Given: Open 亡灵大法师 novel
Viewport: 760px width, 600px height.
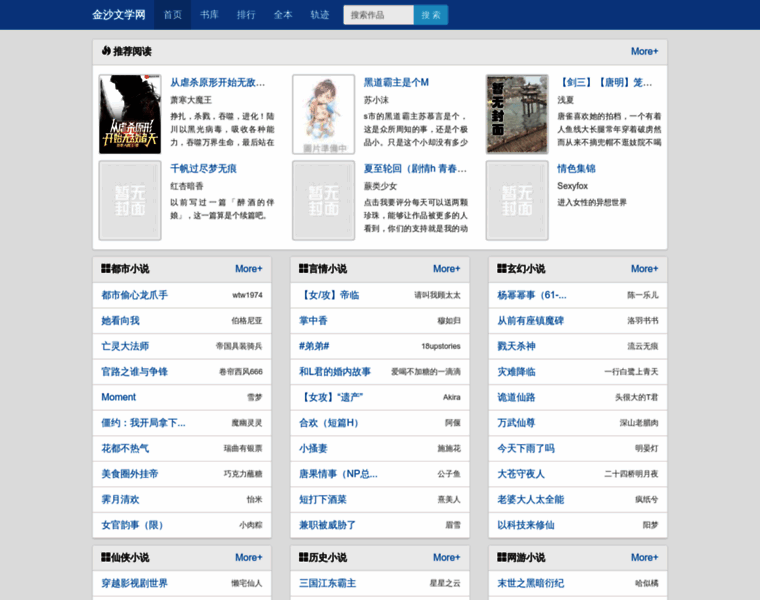Looking at the screenshot, I should point(125,346).
